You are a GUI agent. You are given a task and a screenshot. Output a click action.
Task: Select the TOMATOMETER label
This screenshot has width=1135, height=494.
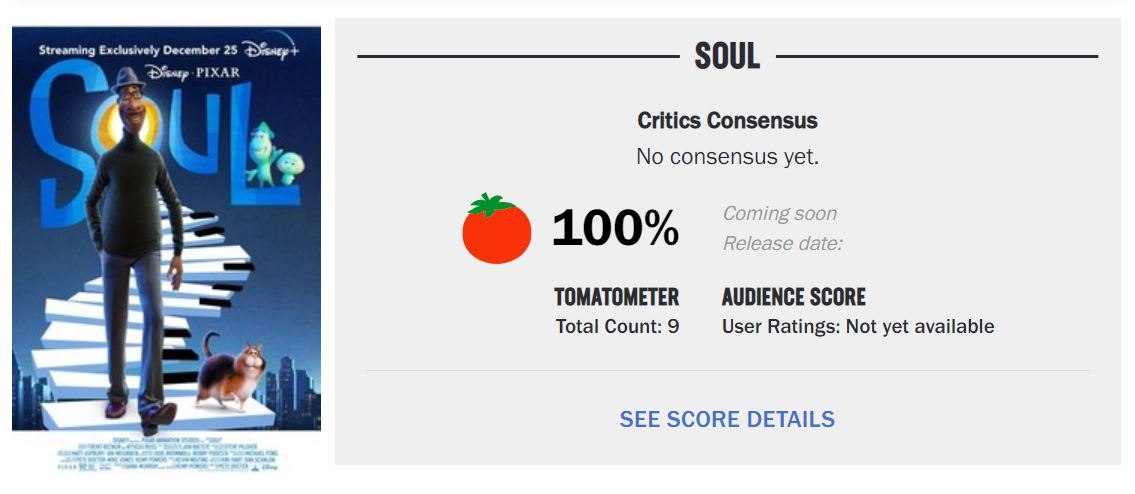coord(616,297)
